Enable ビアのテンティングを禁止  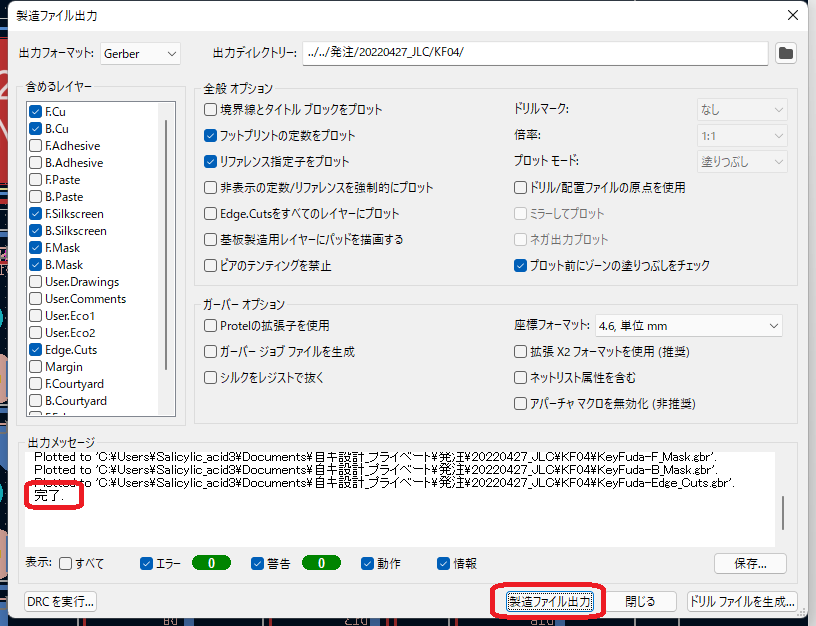click(210, 265)
